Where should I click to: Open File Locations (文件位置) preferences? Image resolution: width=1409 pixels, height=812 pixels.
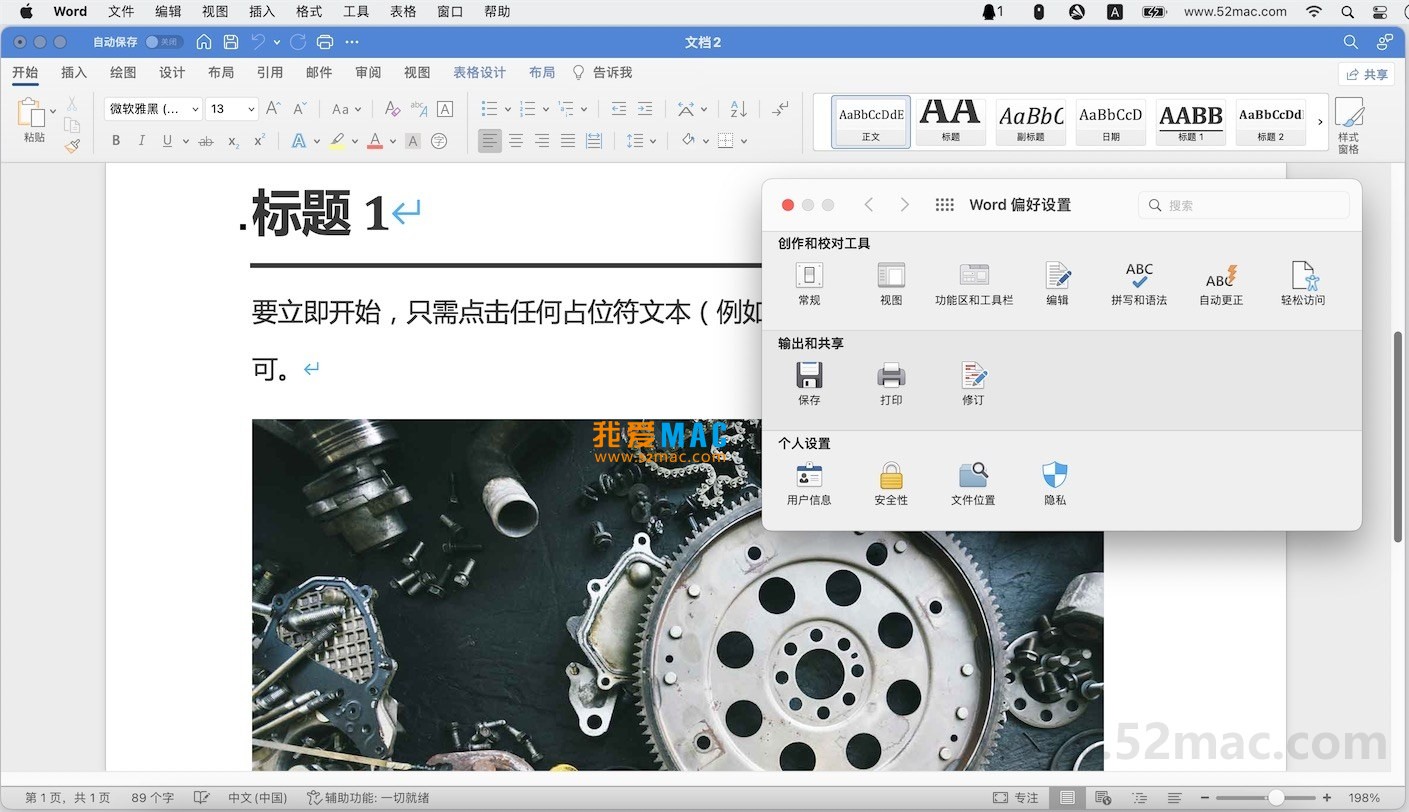pyautogui.click(x=973, y=484)
